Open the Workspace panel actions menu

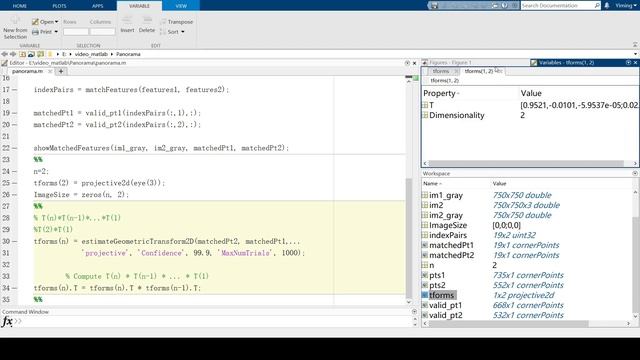[x=635, y=173]
